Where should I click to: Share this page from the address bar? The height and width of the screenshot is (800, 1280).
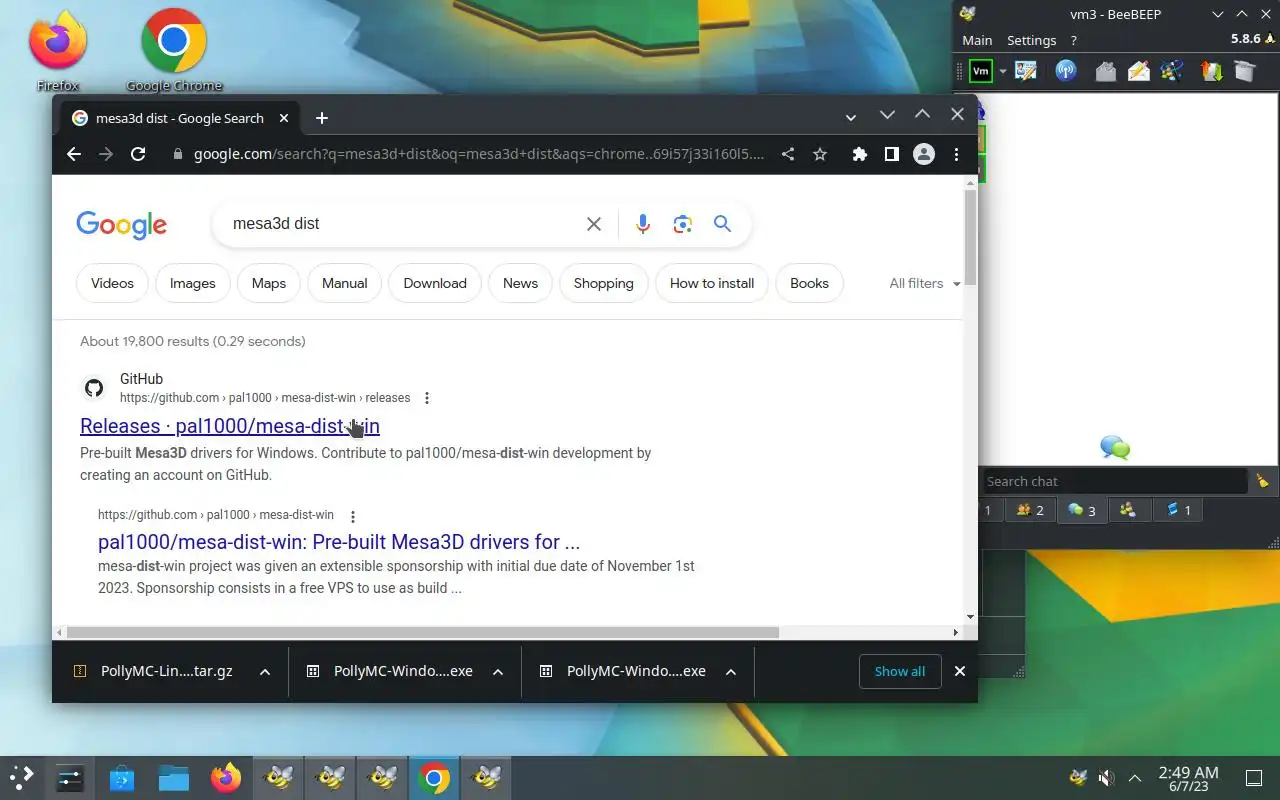point(788,154)
